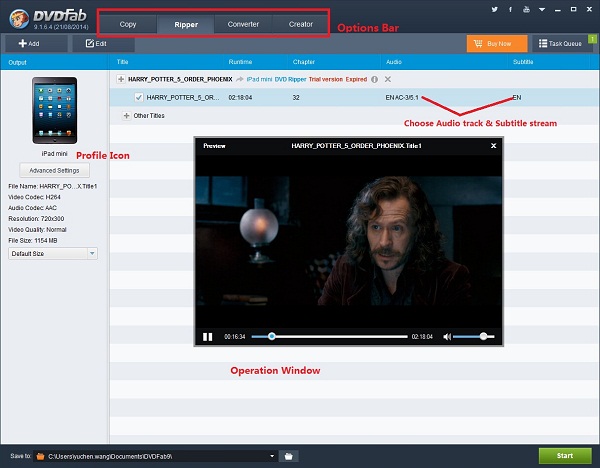Click the iPad mini profile thumbnail
The image size is (600, 468).
tap(55, 110)
